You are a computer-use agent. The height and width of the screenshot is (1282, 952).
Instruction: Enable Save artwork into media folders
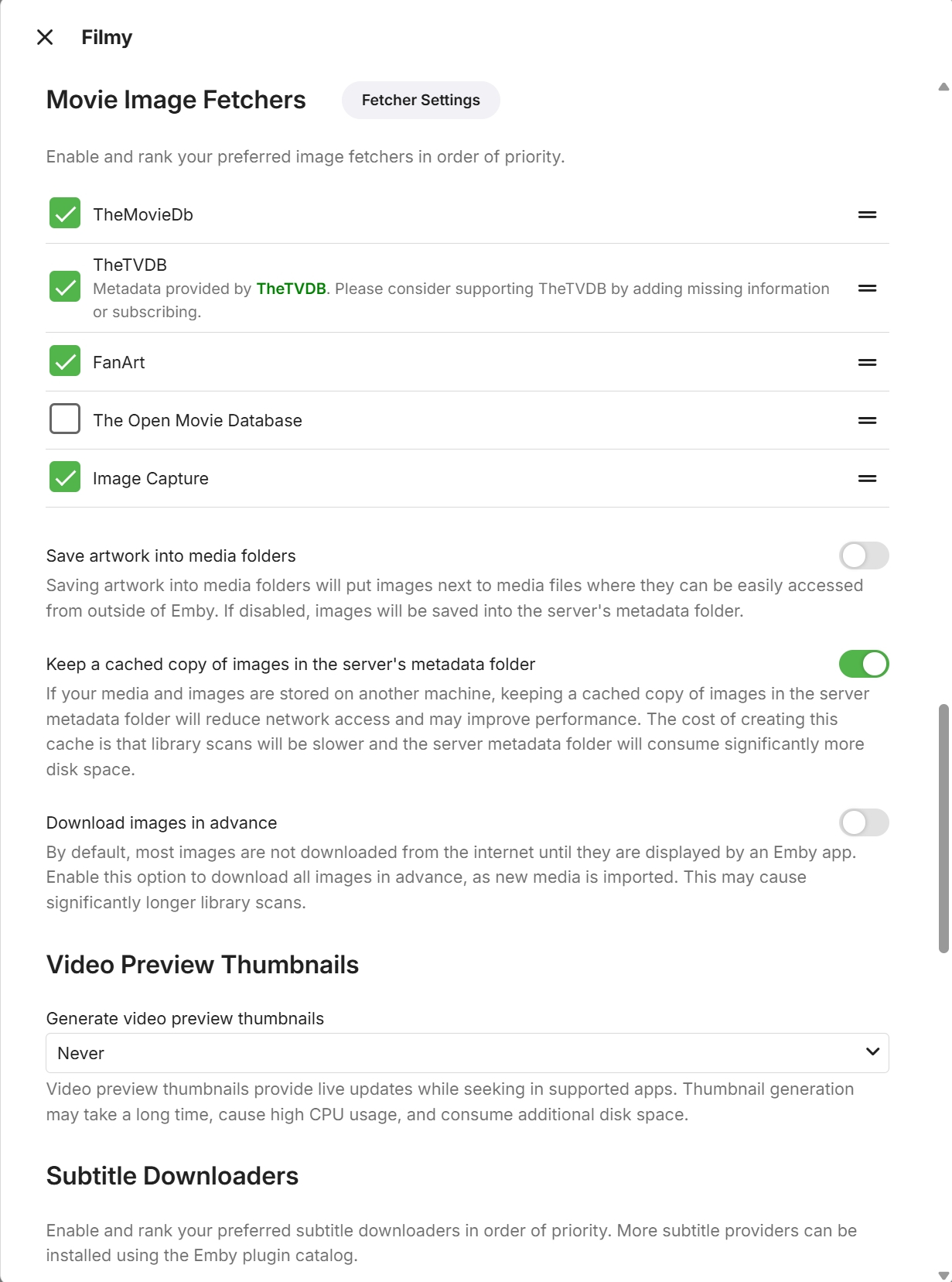(863, 556)
